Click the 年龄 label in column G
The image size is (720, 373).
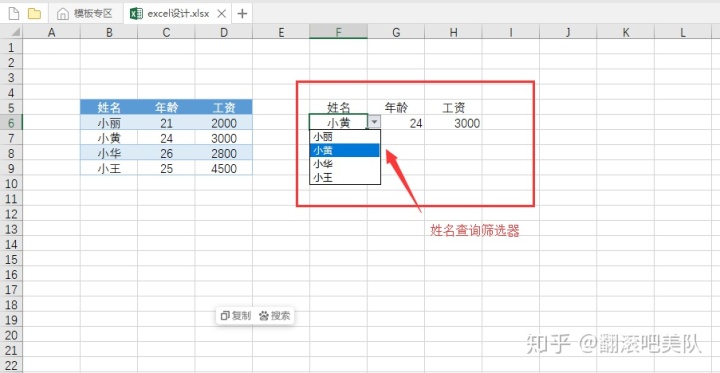click(396, 107)
